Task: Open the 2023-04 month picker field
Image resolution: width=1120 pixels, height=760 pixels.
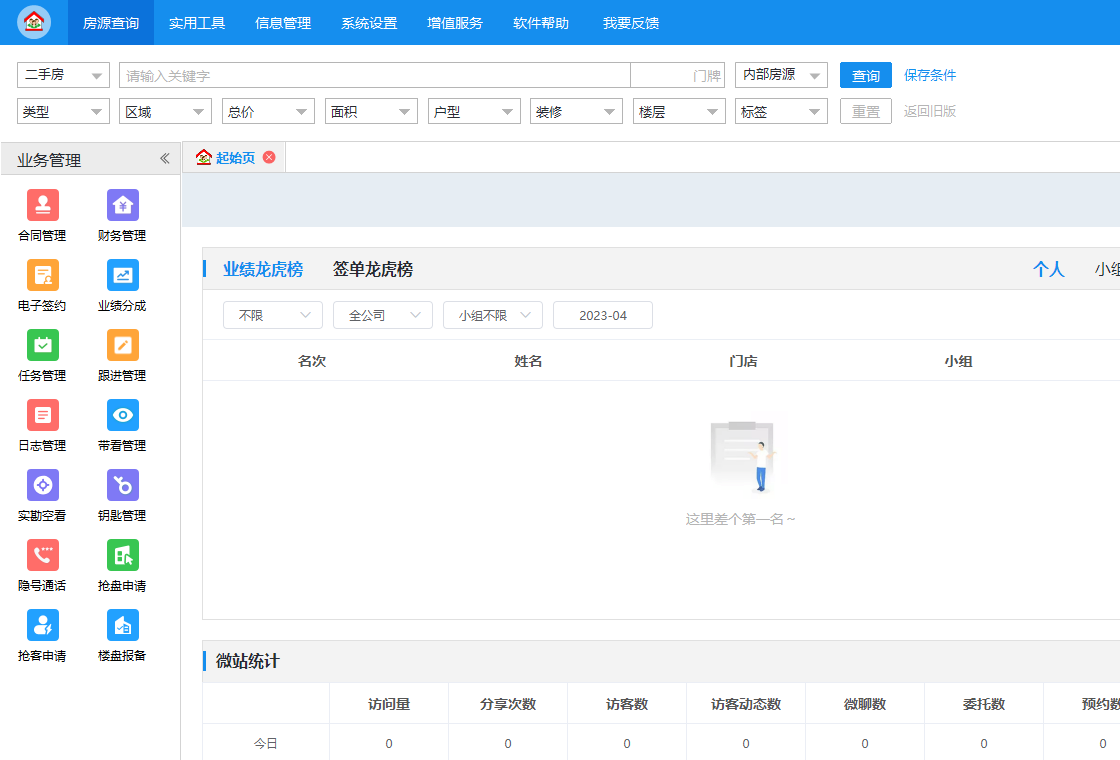Action: point(603,315)
